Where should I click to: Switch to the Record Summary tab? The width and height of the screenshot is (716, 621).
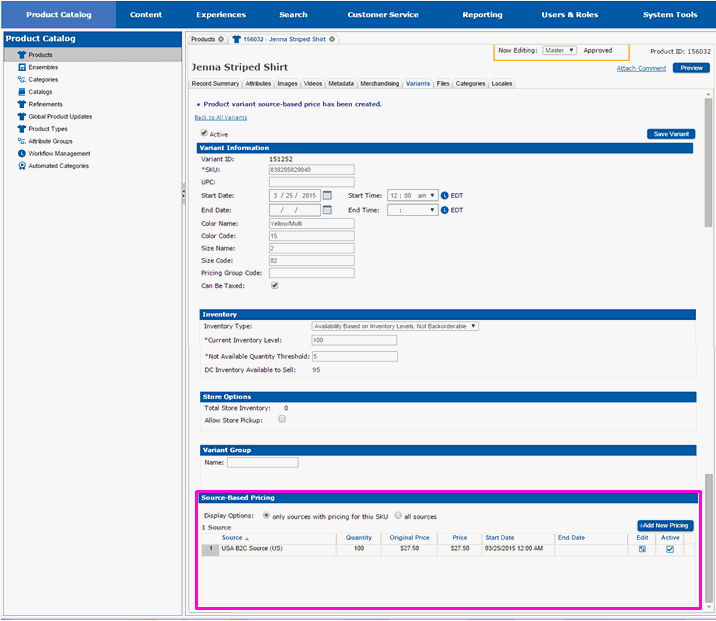coord(215,84)
